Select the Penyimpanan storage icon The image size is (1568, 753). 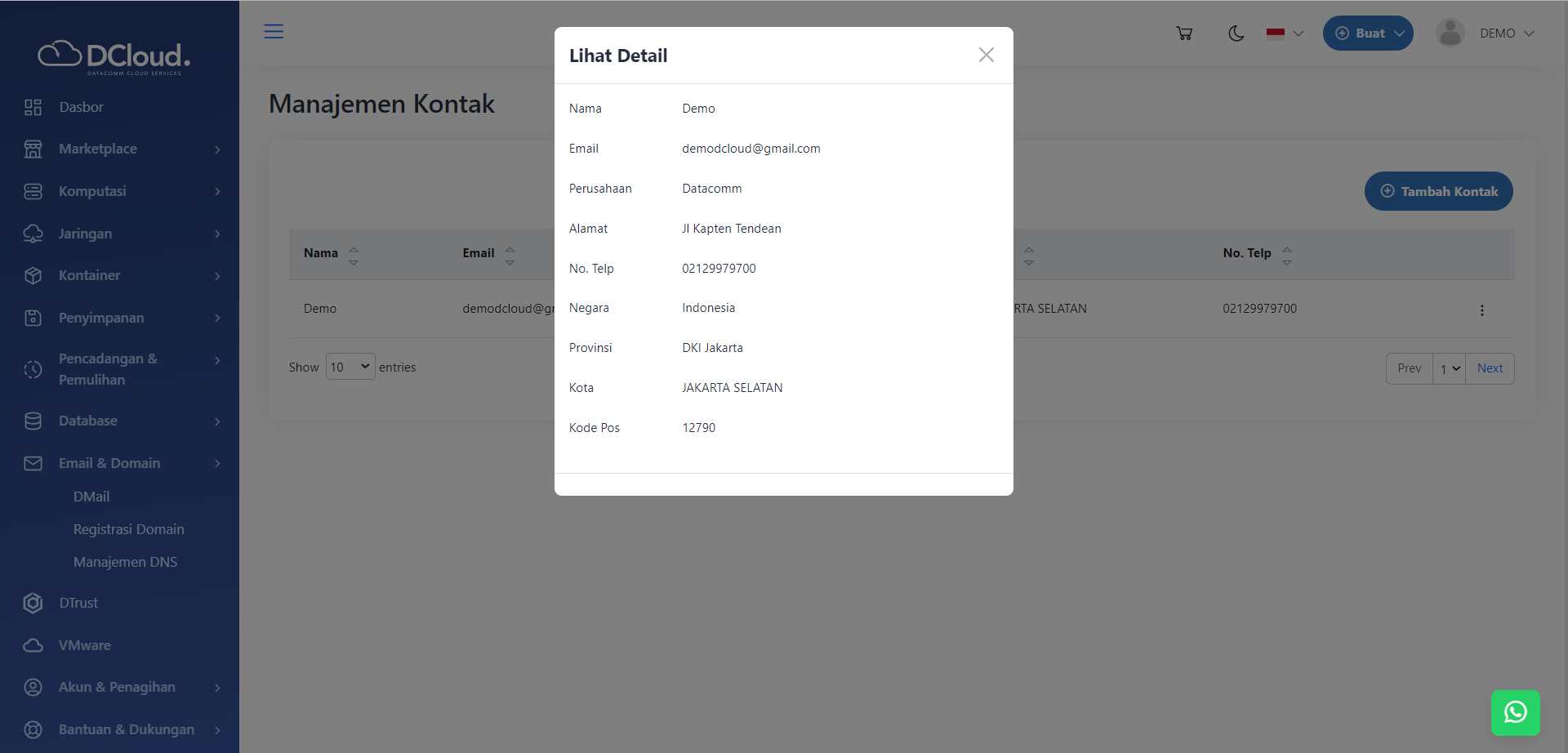33,318
